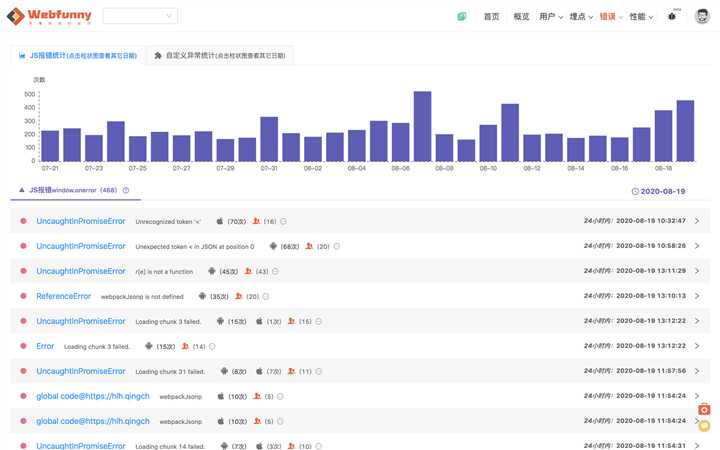Open UncaughtInPromiseError for Unexpected token in JSON
The width and height of the screenshot is (720, 450).
click(x=81, y=246)
